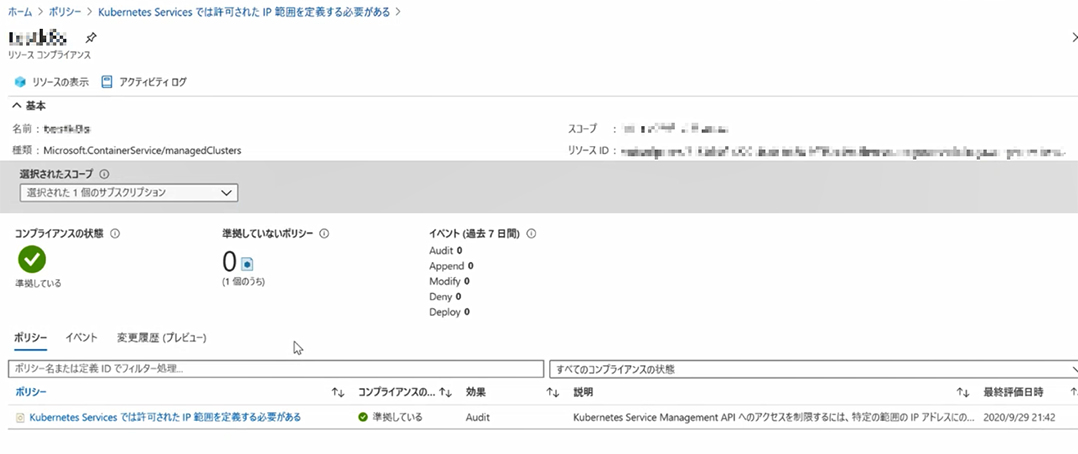Click info icon next to 選択されたスコープ
This screenshot has width=1078, height=454.
104,174
